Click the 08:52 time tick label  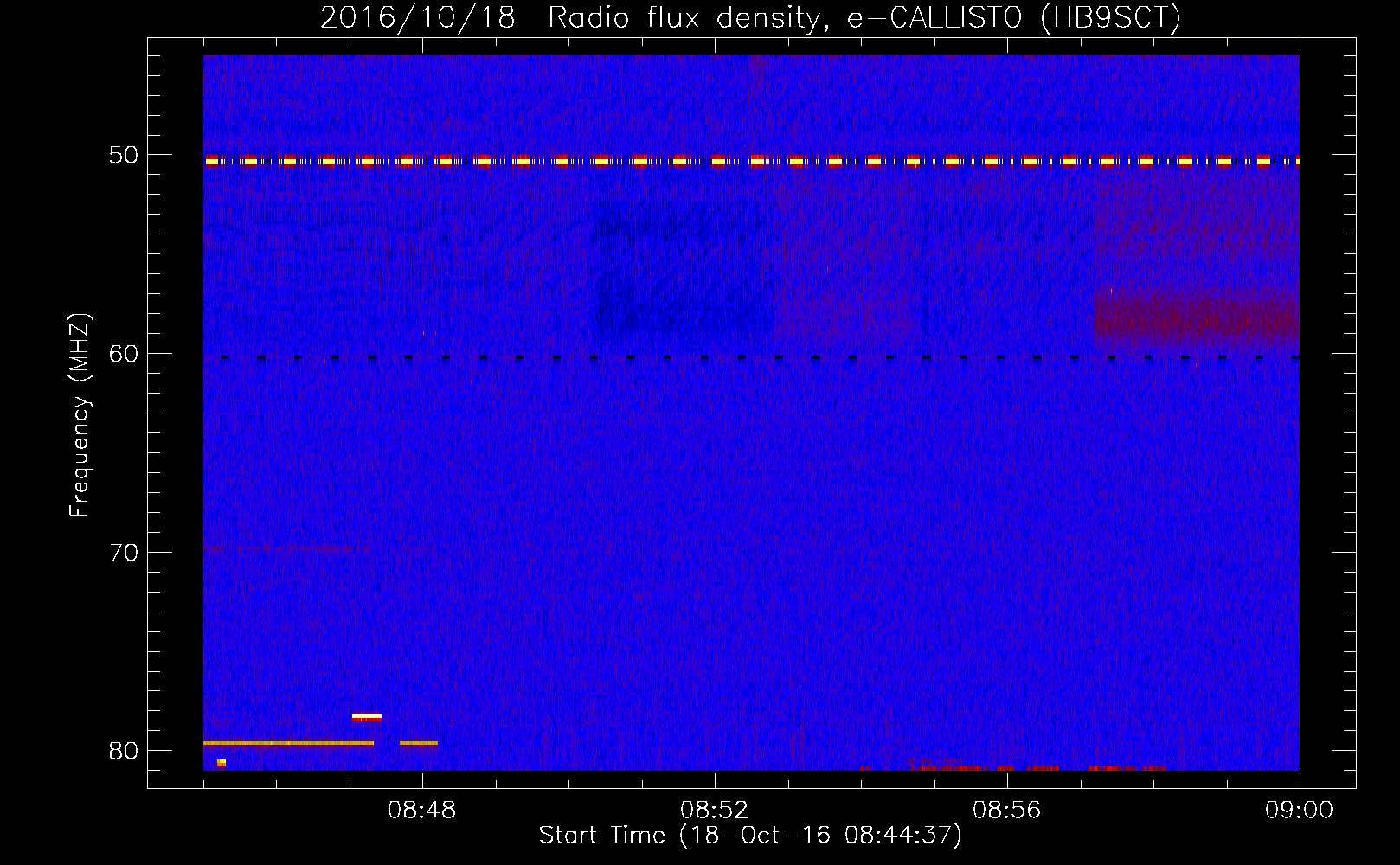click(715, 811)
